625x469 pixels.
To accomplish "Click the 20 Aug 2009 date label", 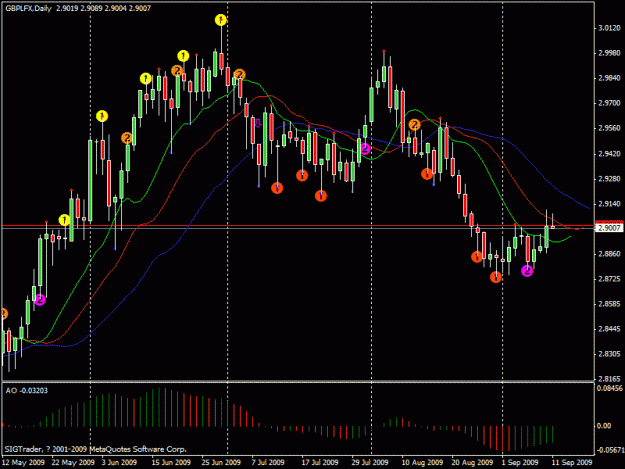I will 472,462.
